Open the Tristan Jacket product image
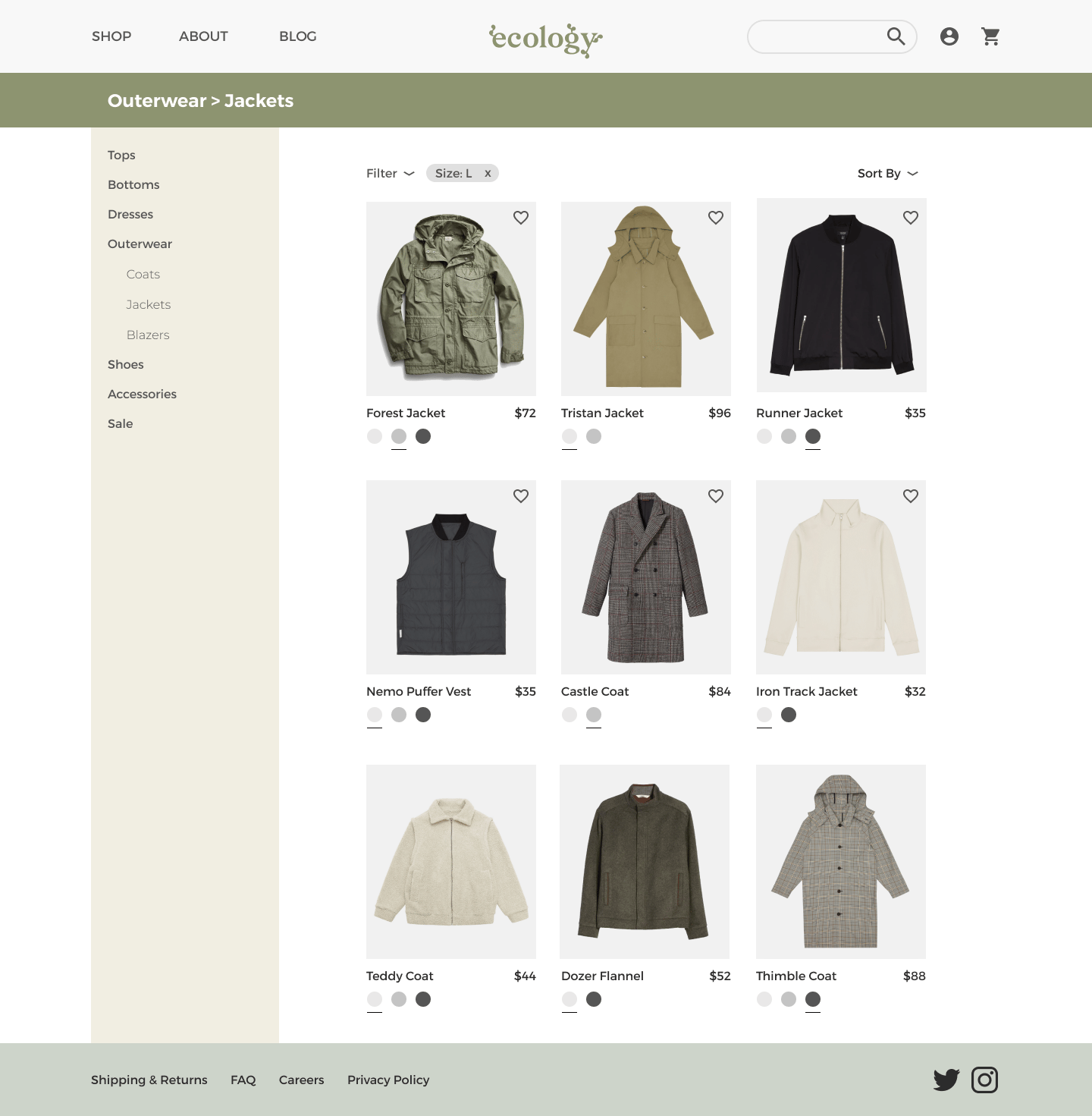The height and width of the screenshot is (1116, 1092). (x=646, y=299)
